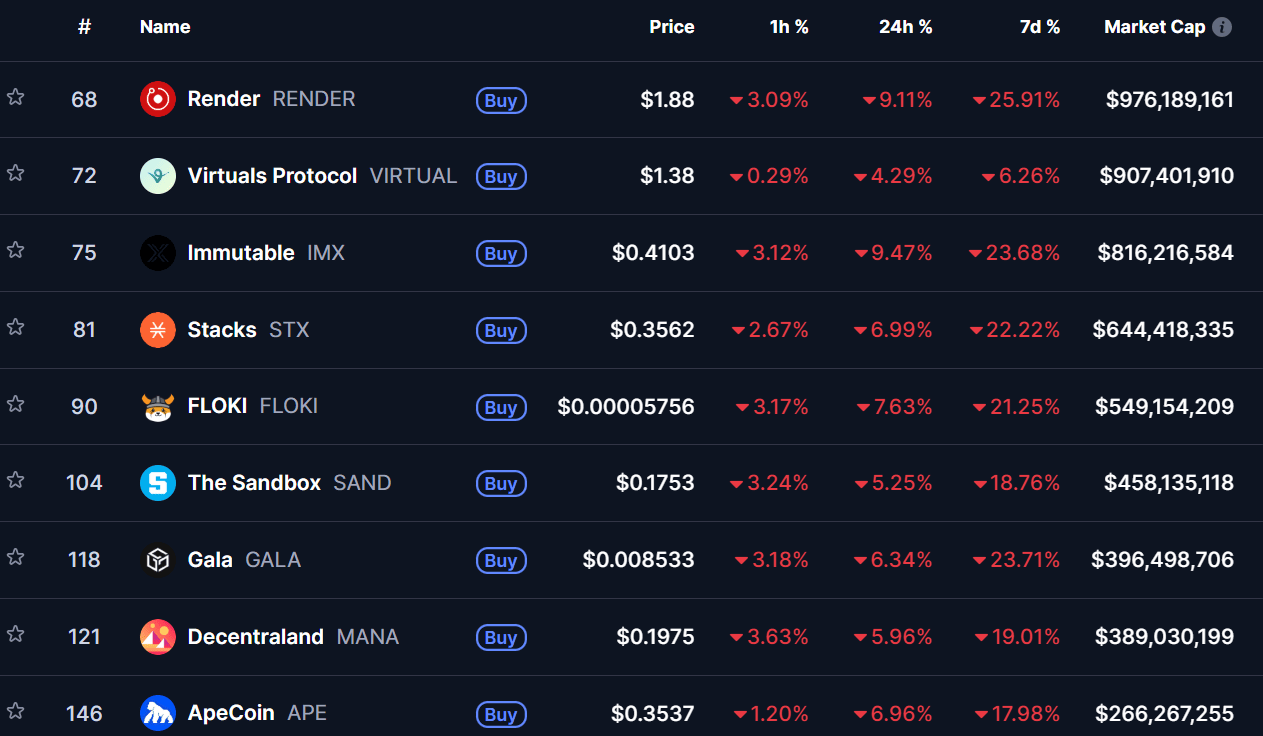Sort by the # rank column header
The image size is (1263, 736).
click(84, 27)
